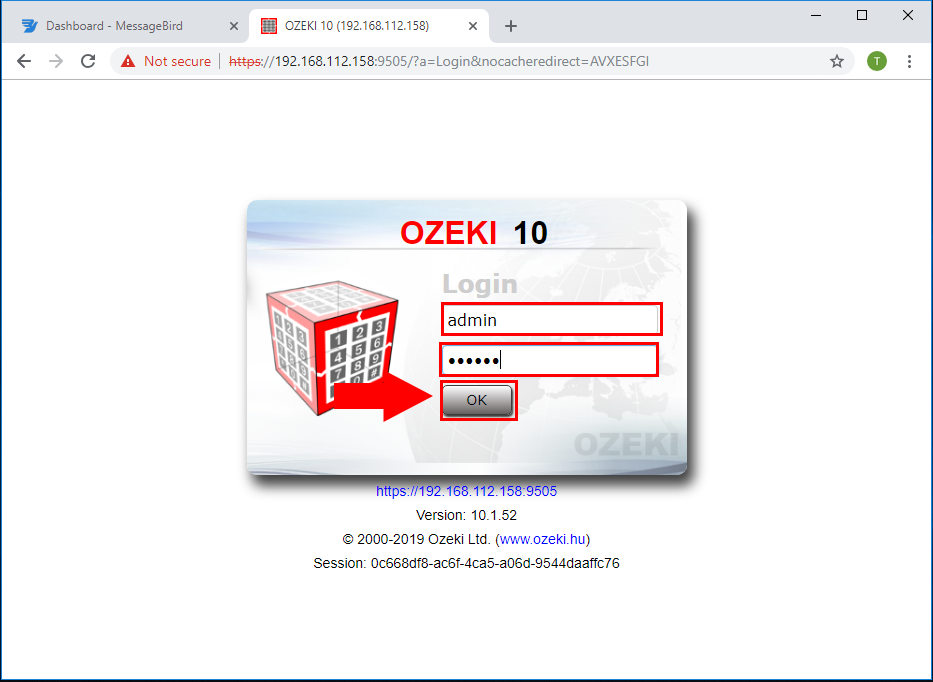Click the Login label
Screen dimensions: 933x682
[x=480, y=284]
